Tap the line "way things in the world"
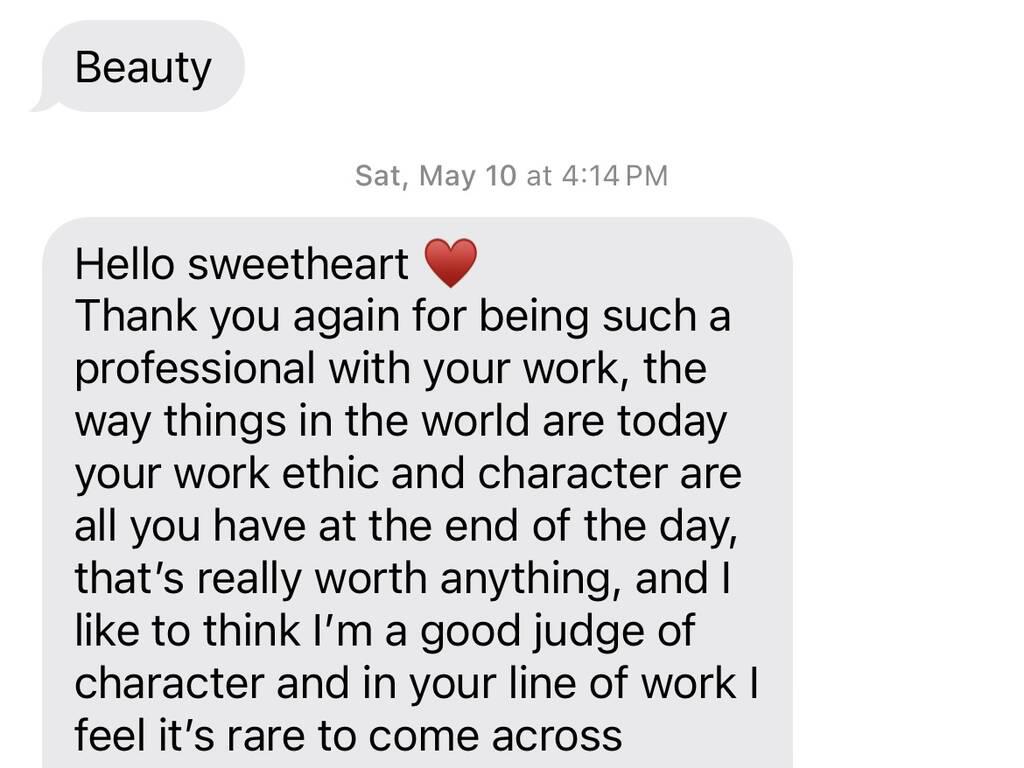The height and width of the screenshot is (768, 1024). 400,421
